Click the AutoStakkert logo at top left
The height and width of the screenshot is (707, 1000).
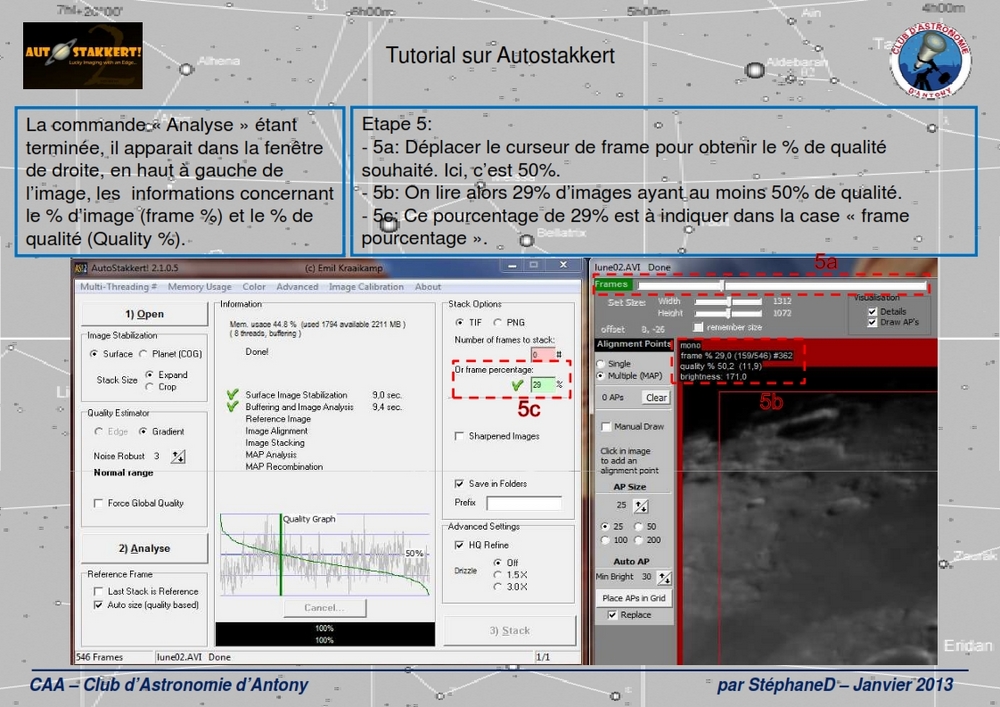click(83, 55)
